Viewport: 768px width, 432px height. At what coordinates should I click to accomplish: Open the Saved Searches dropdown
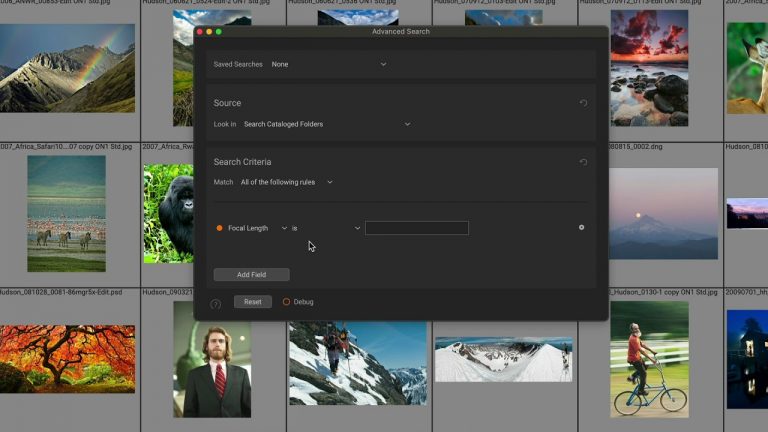329,64
